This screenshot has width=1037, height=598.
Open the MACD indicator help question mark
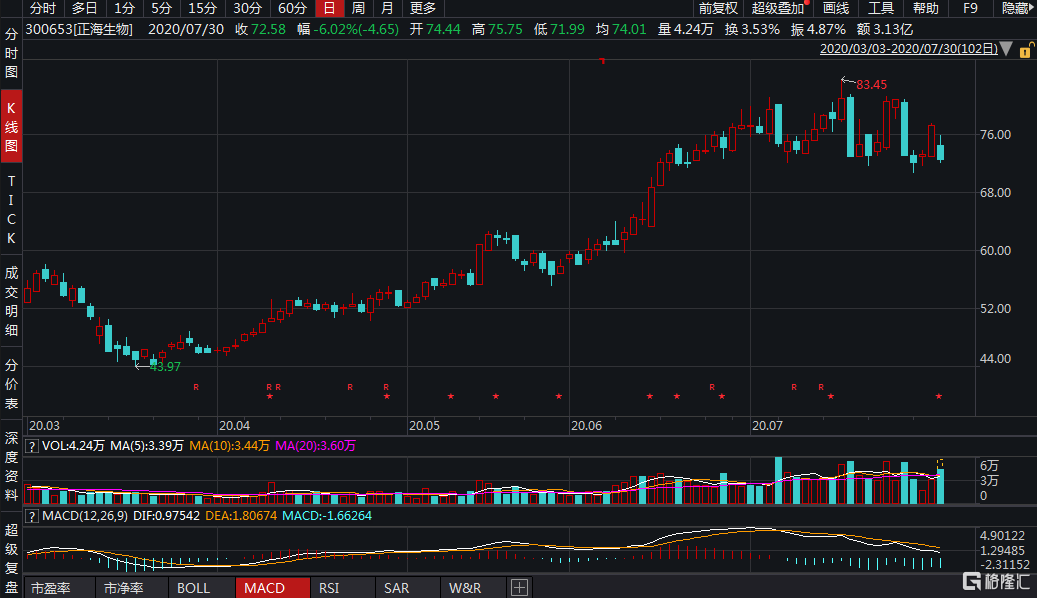(x=31, y=516)
